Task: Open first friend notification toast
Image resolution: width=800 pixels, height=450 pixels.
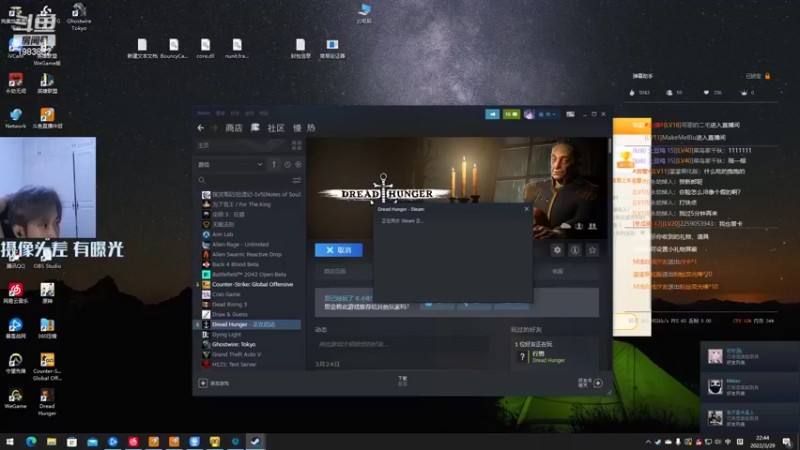Action: coord(750,356)
